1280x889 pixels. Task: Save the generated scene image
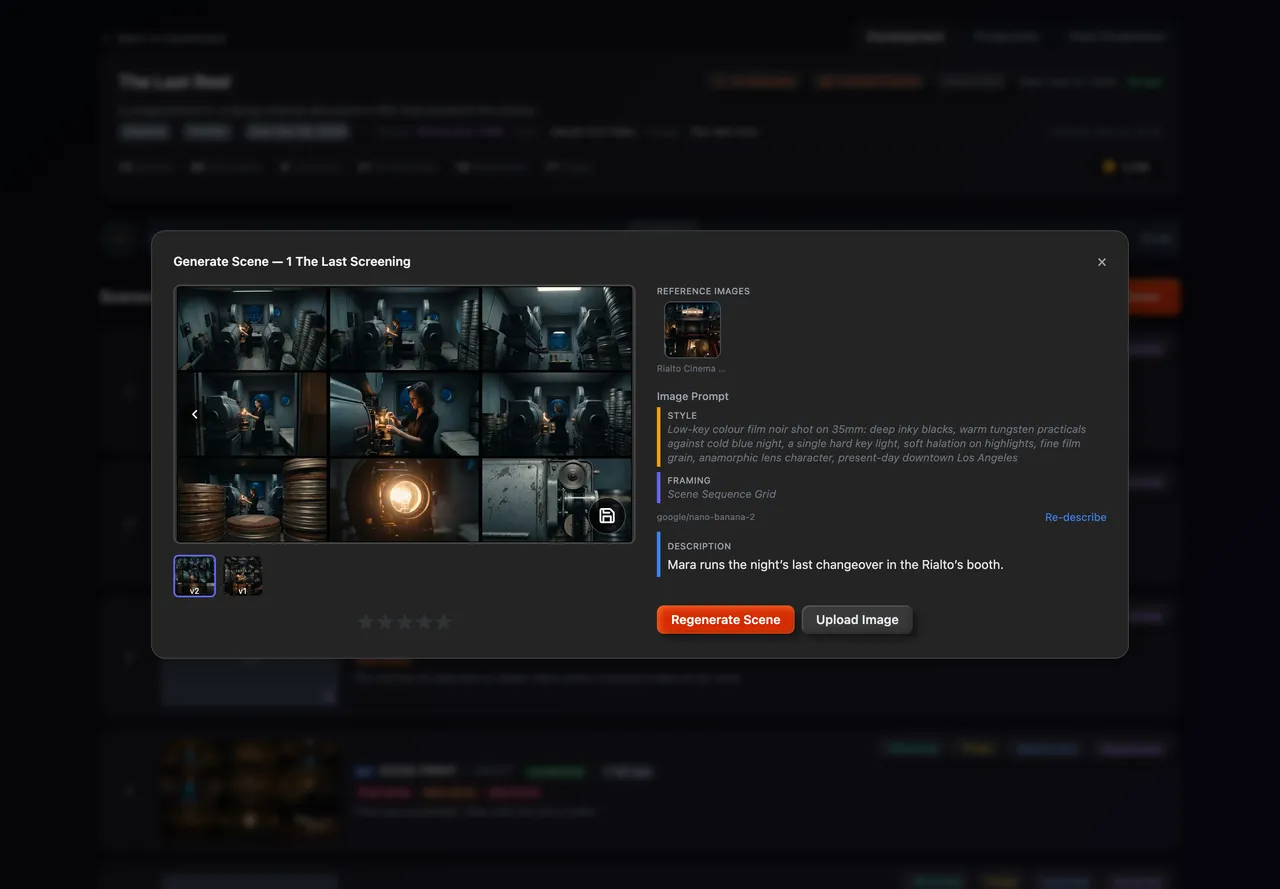pos(606,516)
